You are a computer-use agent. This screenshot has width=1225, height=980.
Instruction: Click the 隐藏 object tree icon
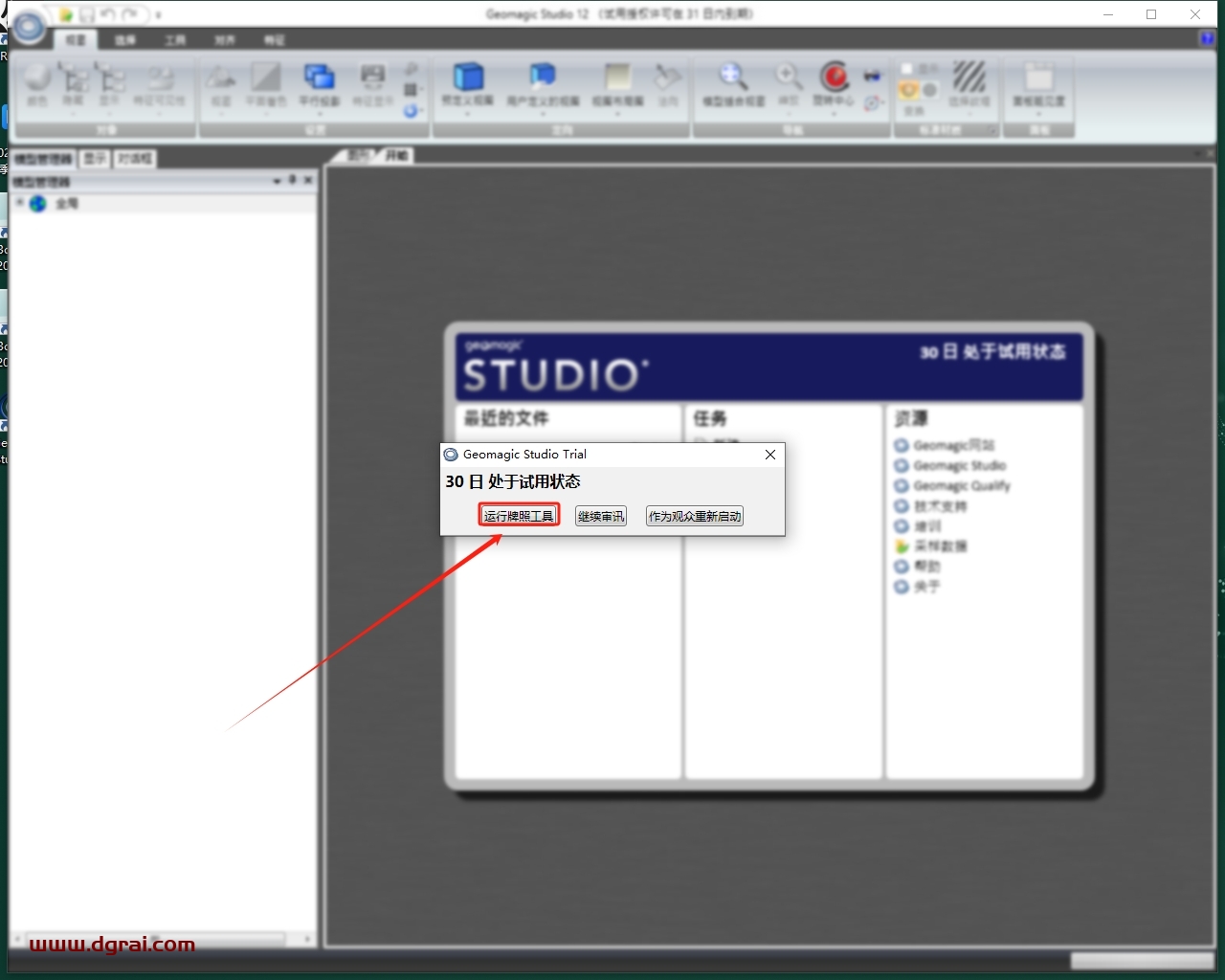coord(74,77)
